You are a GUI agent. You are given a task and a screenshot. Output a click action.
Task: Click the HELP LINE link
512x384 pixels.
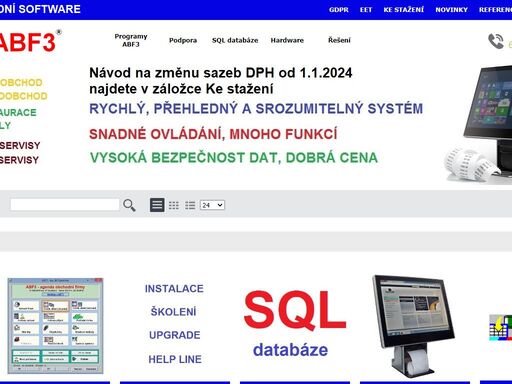175,359
